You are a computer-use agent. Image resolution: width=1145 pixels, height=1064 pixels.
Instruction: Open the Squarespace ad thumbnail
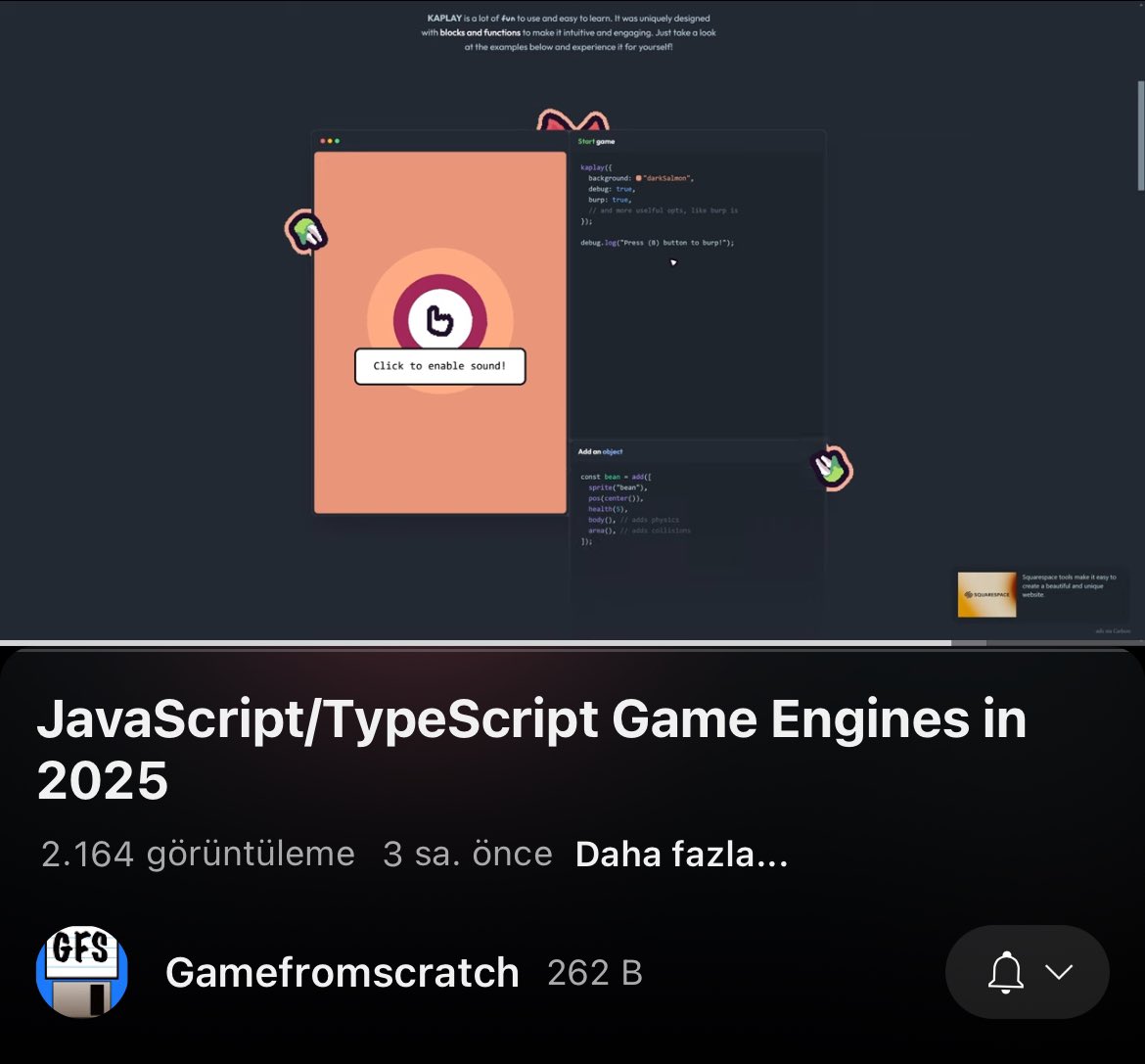pos(986,594)
